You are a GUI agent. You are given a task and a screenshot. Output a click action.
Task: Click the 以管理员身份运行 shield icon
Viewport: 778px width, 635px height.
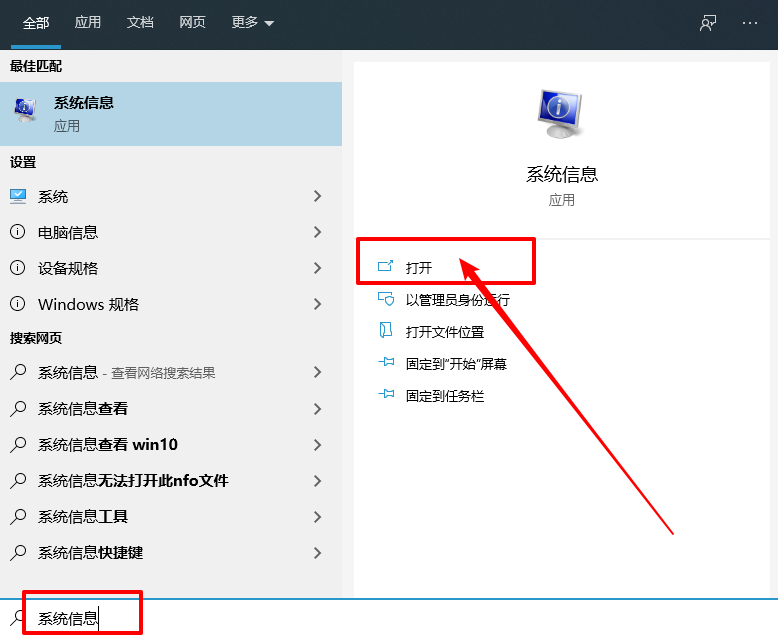pos(386,299)
